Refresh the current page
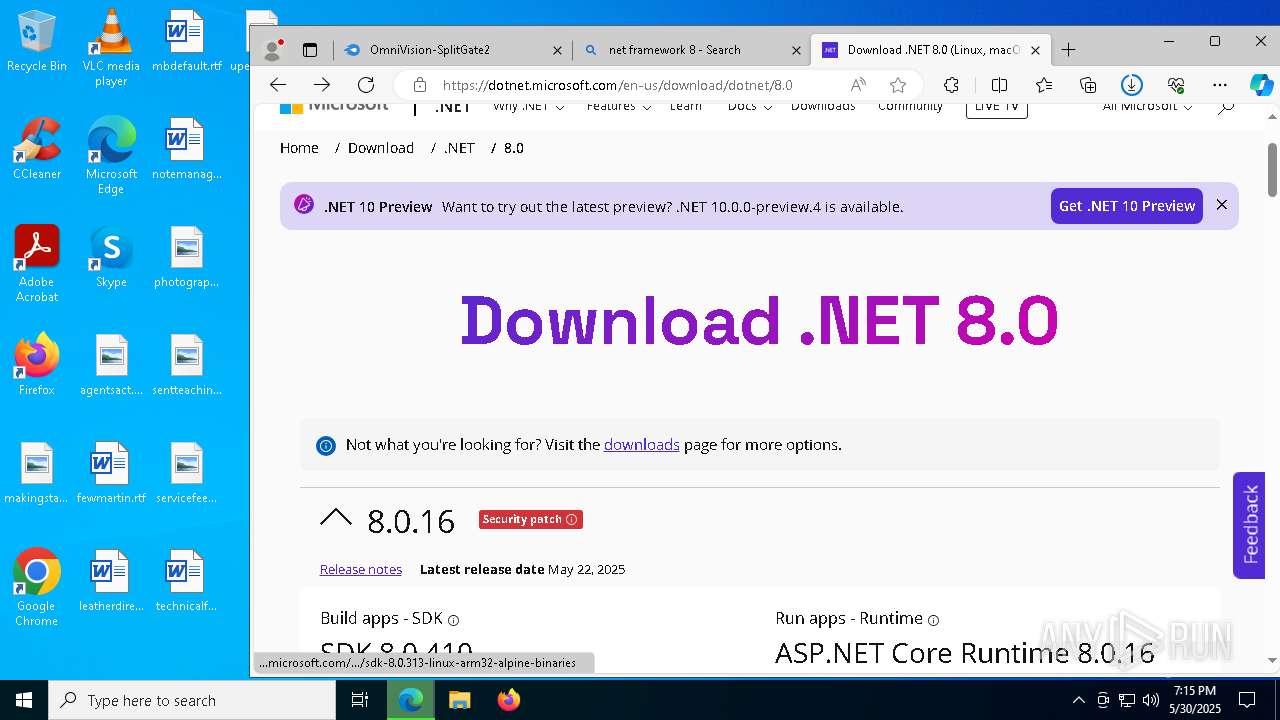 point(366,85)
